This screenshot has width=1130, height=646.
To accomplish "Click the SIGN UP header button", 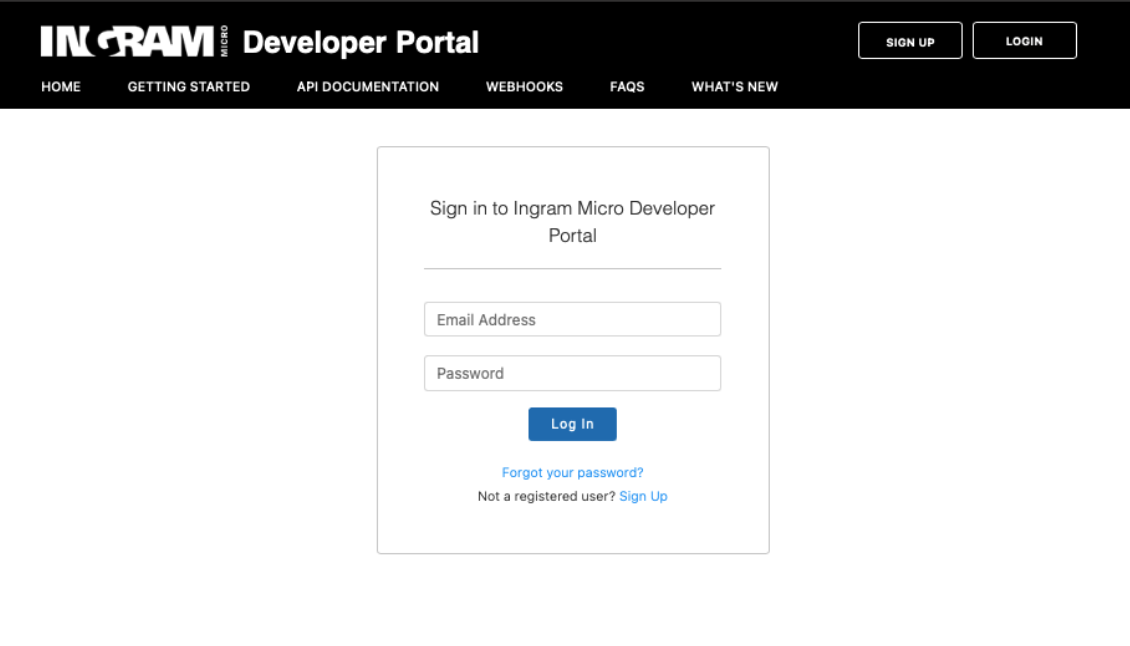I will click(909, 41).
